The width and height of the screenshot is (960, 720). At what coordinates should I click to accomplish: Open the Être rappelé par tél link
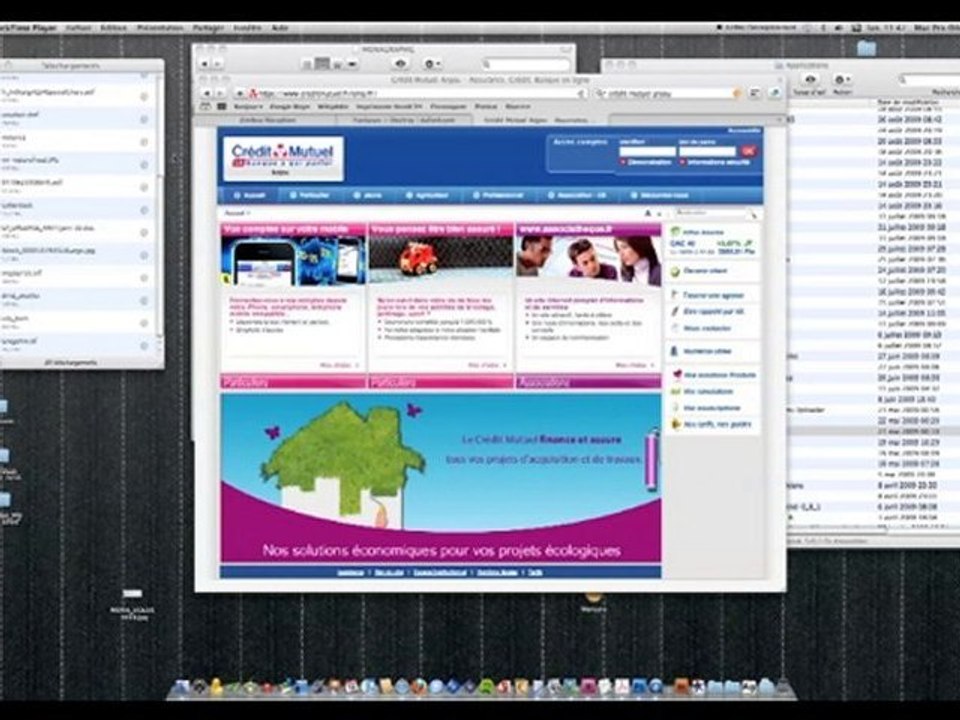(713, 312)
